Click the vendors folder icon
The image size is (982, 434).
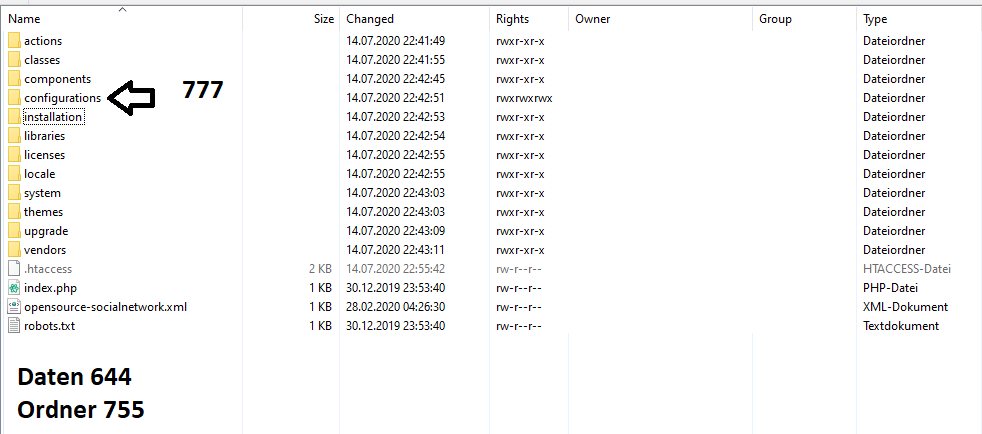click(14, 250)
